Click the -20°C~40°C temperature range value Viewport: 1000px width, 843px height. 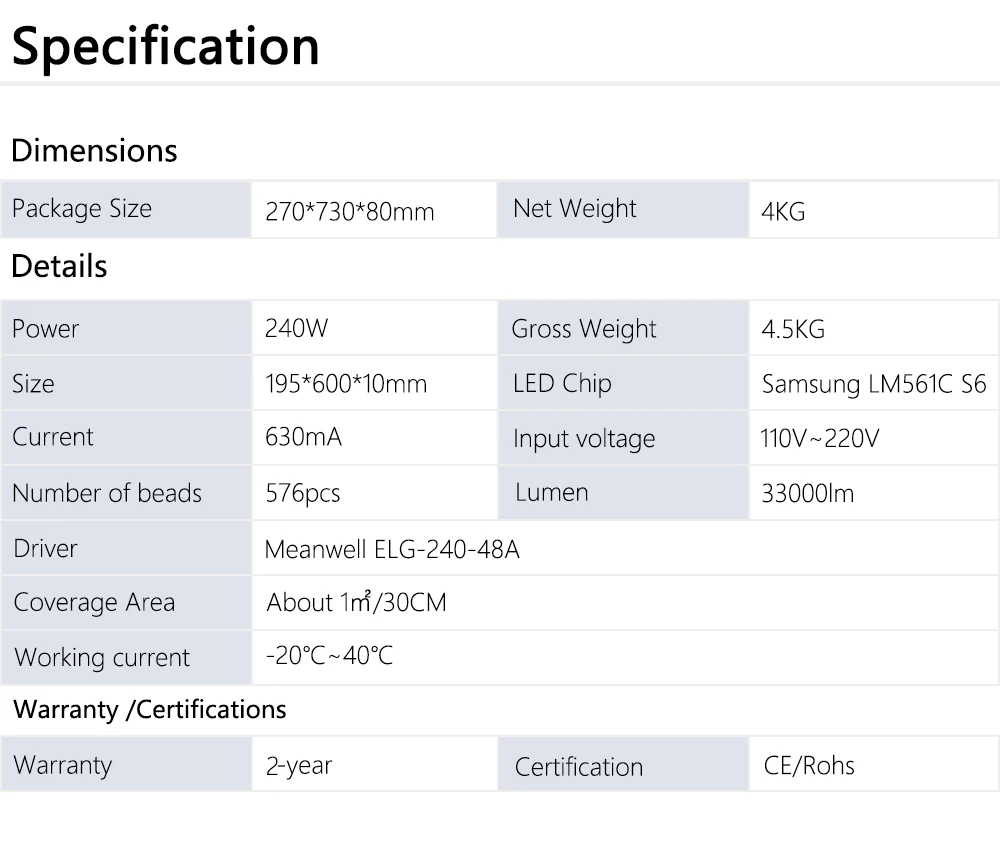tap(329, 656)
